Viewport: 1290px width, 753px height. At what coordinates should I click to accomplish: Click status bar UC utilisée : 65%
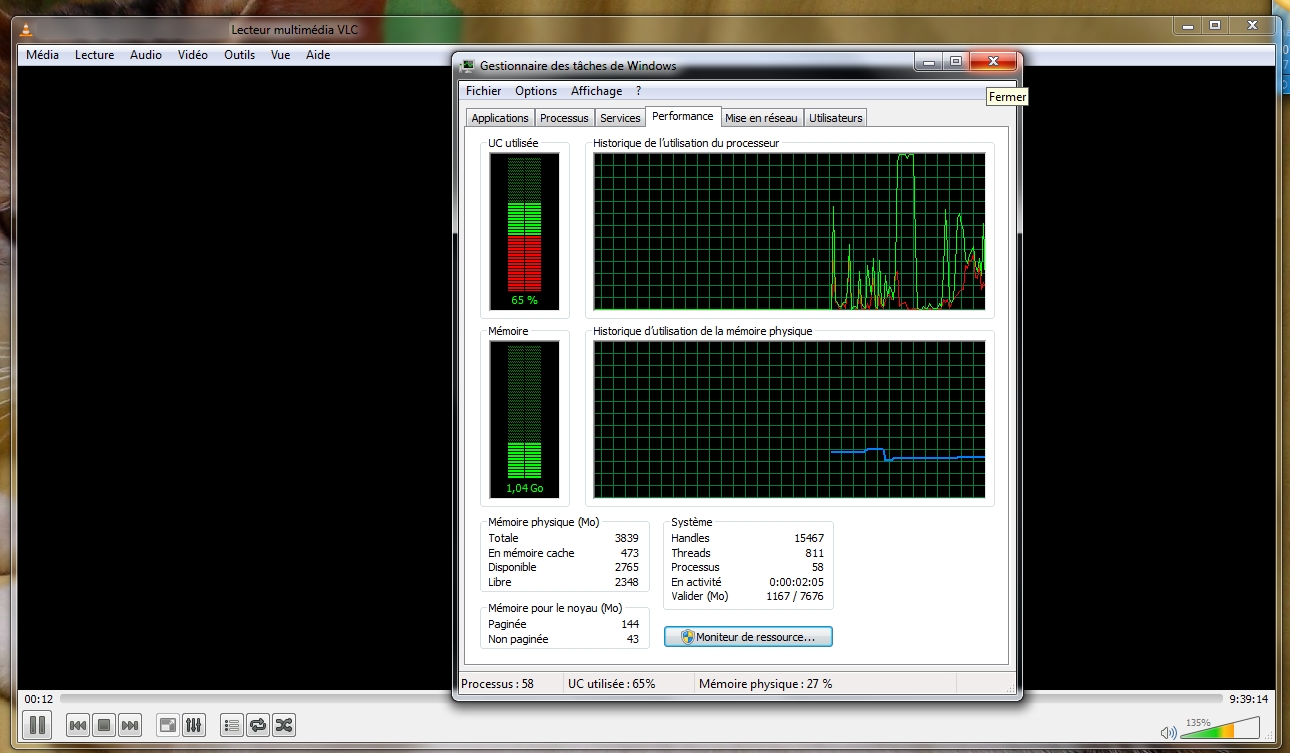(627, 684)
